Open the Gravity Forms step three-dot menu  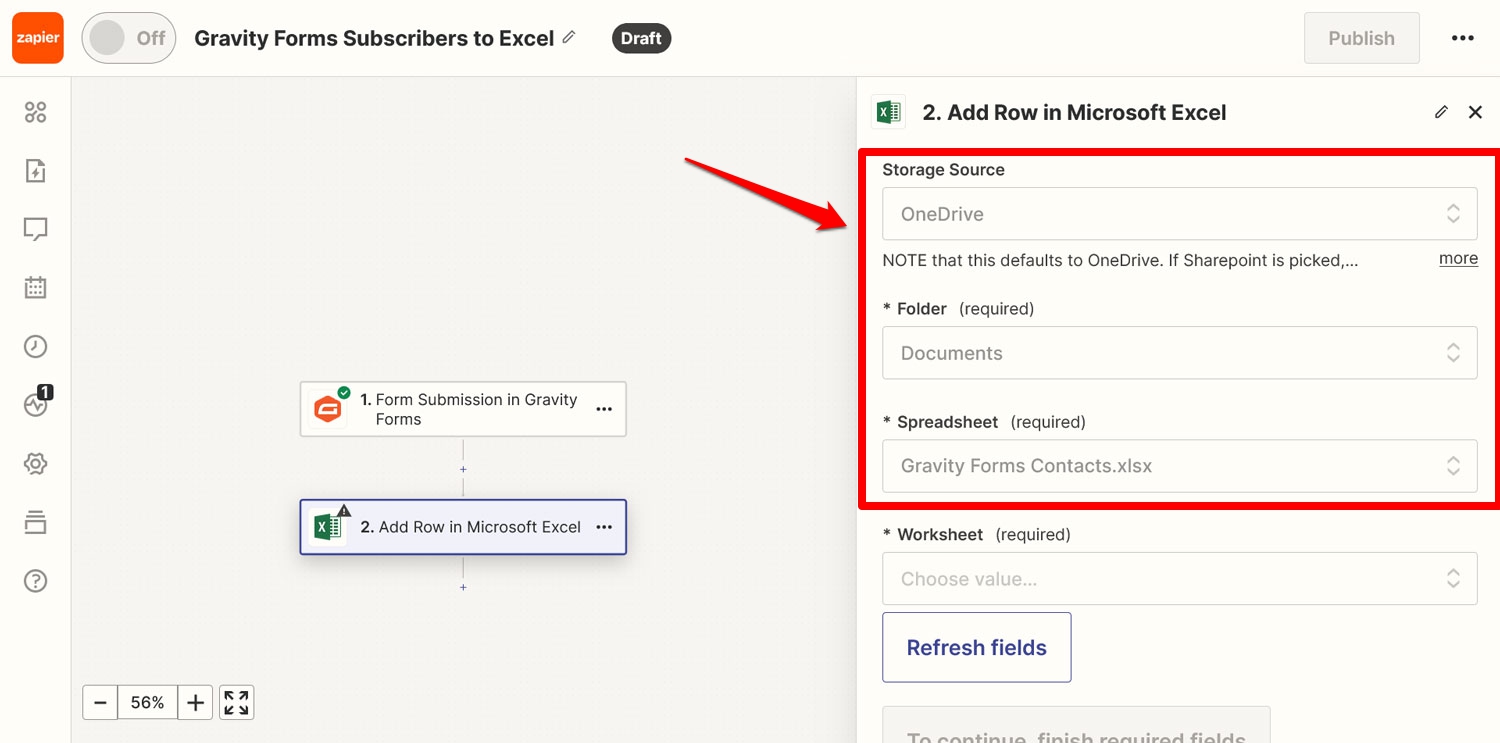click(x=604, y=409)
